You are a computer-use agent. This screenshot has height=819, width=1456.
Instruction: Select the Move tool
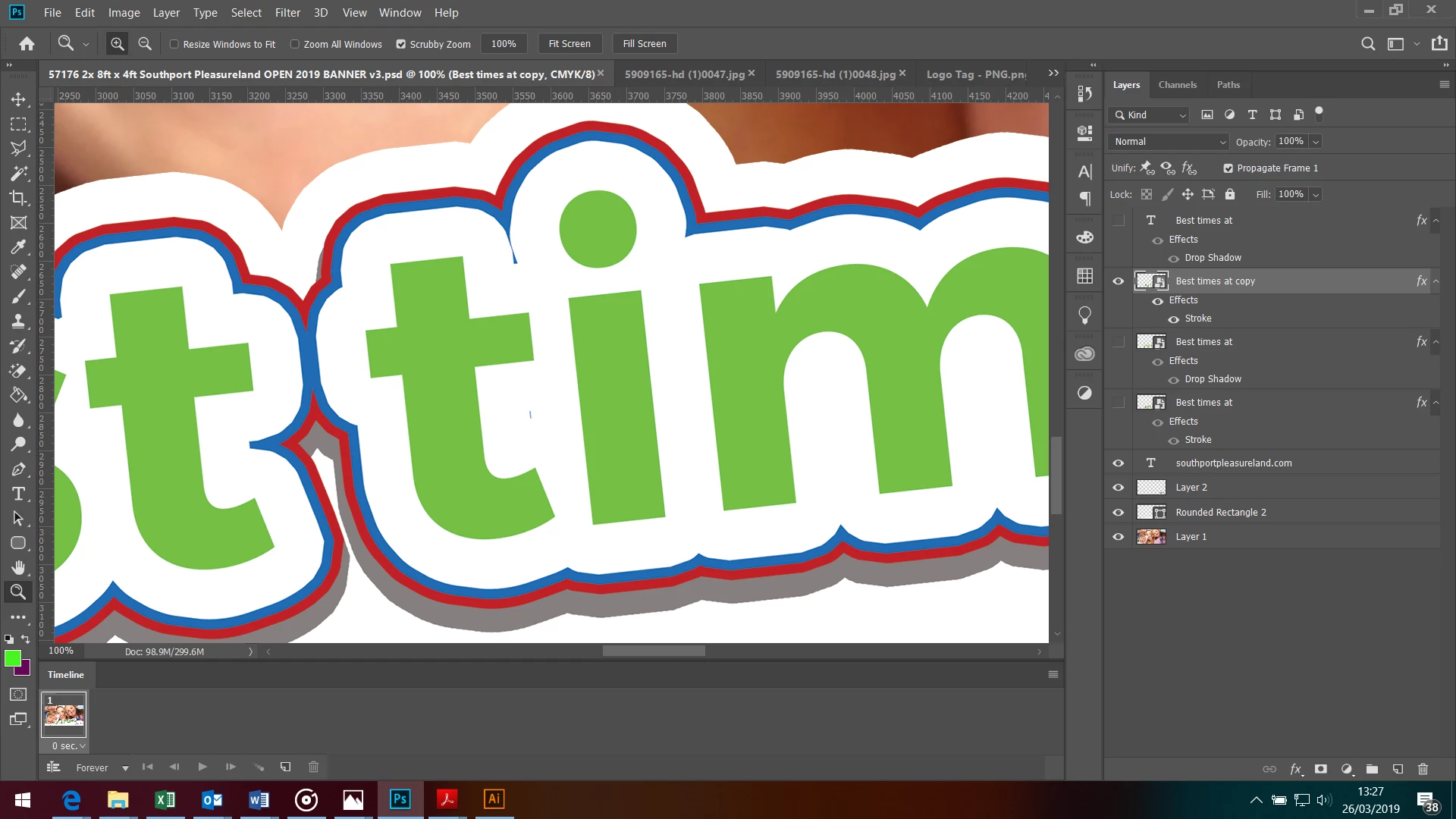18,99
